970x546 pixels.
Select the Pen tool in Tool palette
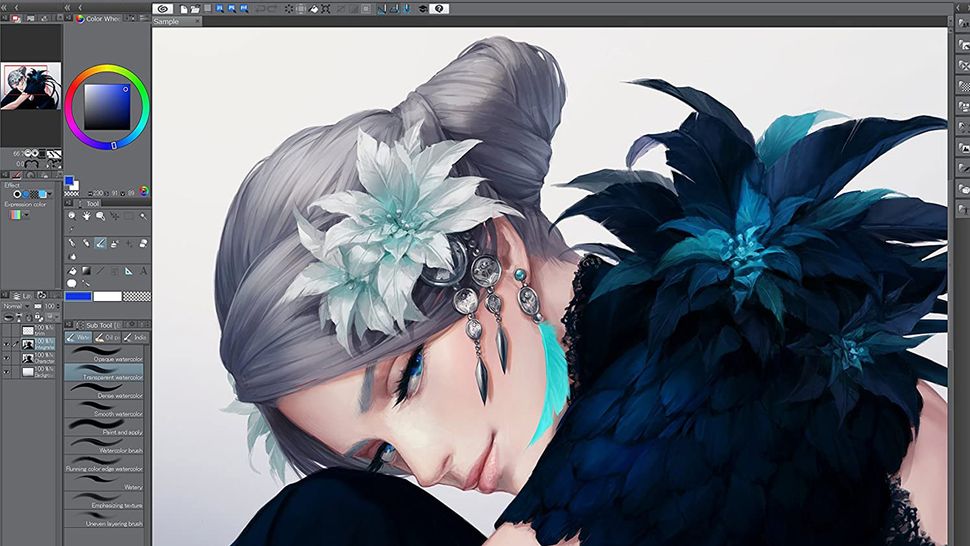(72, 244)
